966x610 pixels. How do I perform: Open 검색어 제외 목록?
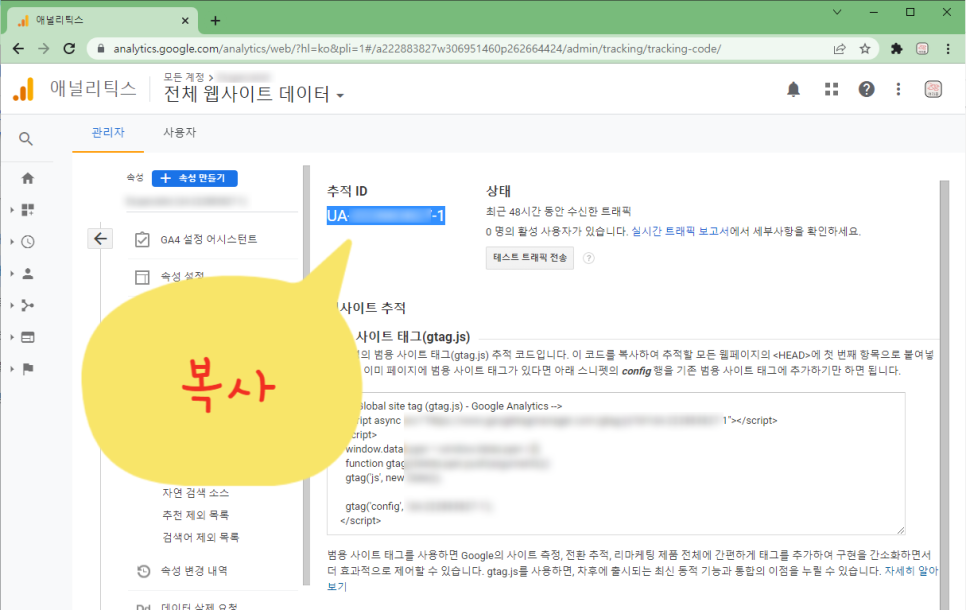click(200, 537)
